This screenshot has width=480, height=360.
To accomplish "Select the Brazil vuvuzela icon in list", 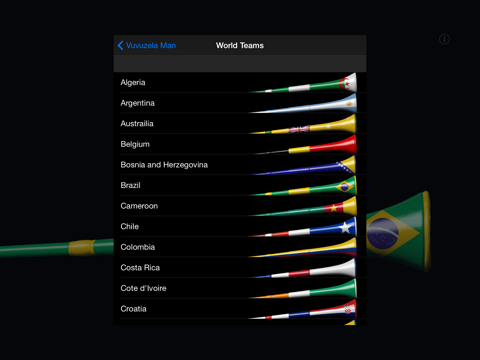I will pyautogui.click(x=303, y=186).
